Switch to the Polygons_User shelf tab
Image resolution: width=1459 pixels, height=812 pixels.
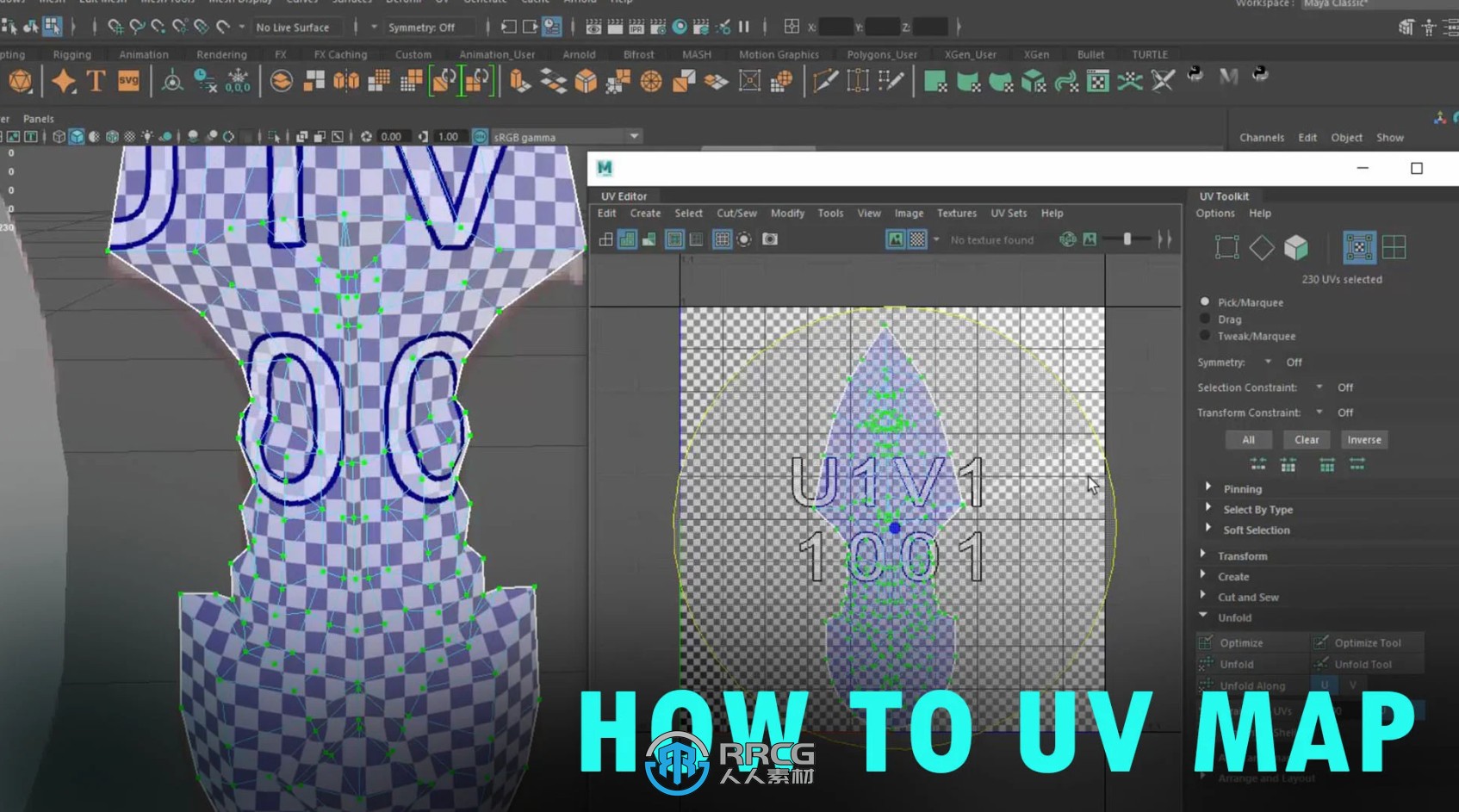[x=882, y=54]
